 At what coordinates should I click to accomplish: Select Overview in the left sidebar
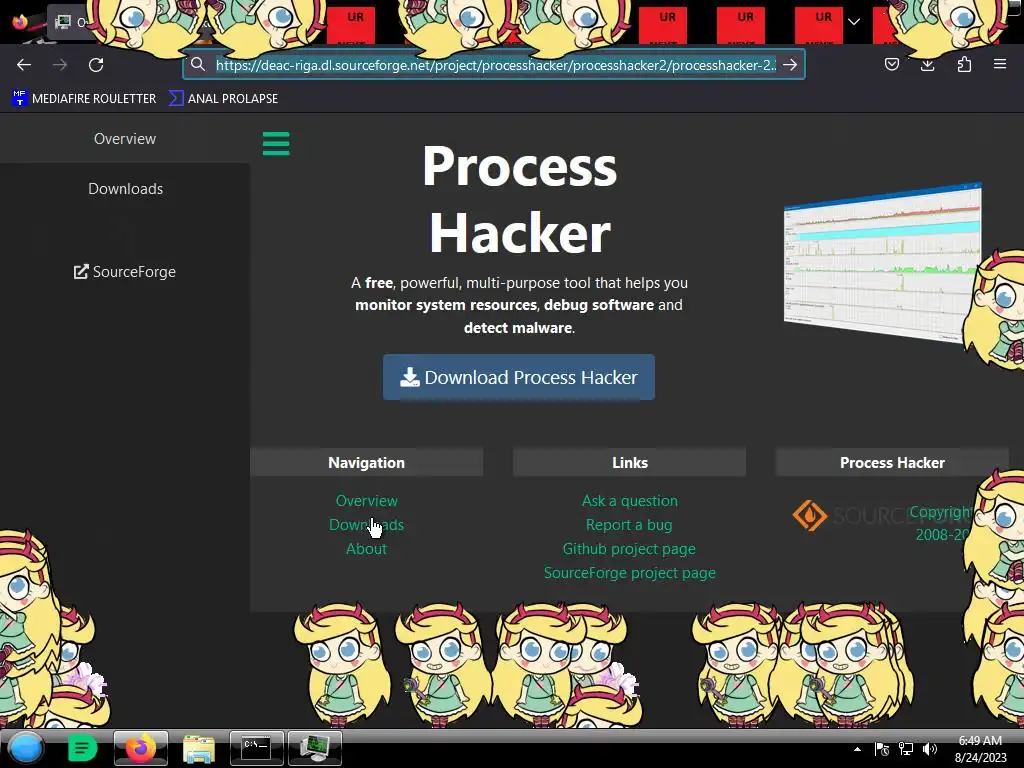(x=125, y=138)
